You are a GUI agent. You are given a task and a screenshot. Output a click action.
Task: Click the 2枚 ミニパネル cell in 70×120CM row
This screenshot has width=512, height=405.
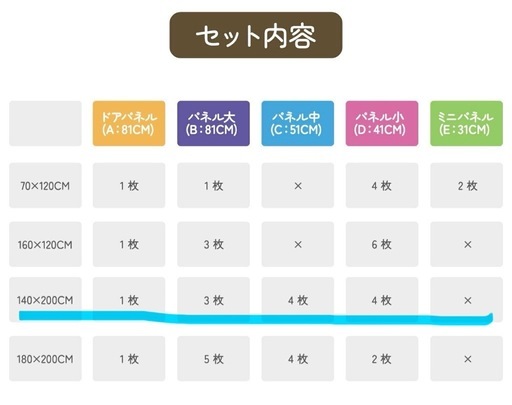click(466, 185)
